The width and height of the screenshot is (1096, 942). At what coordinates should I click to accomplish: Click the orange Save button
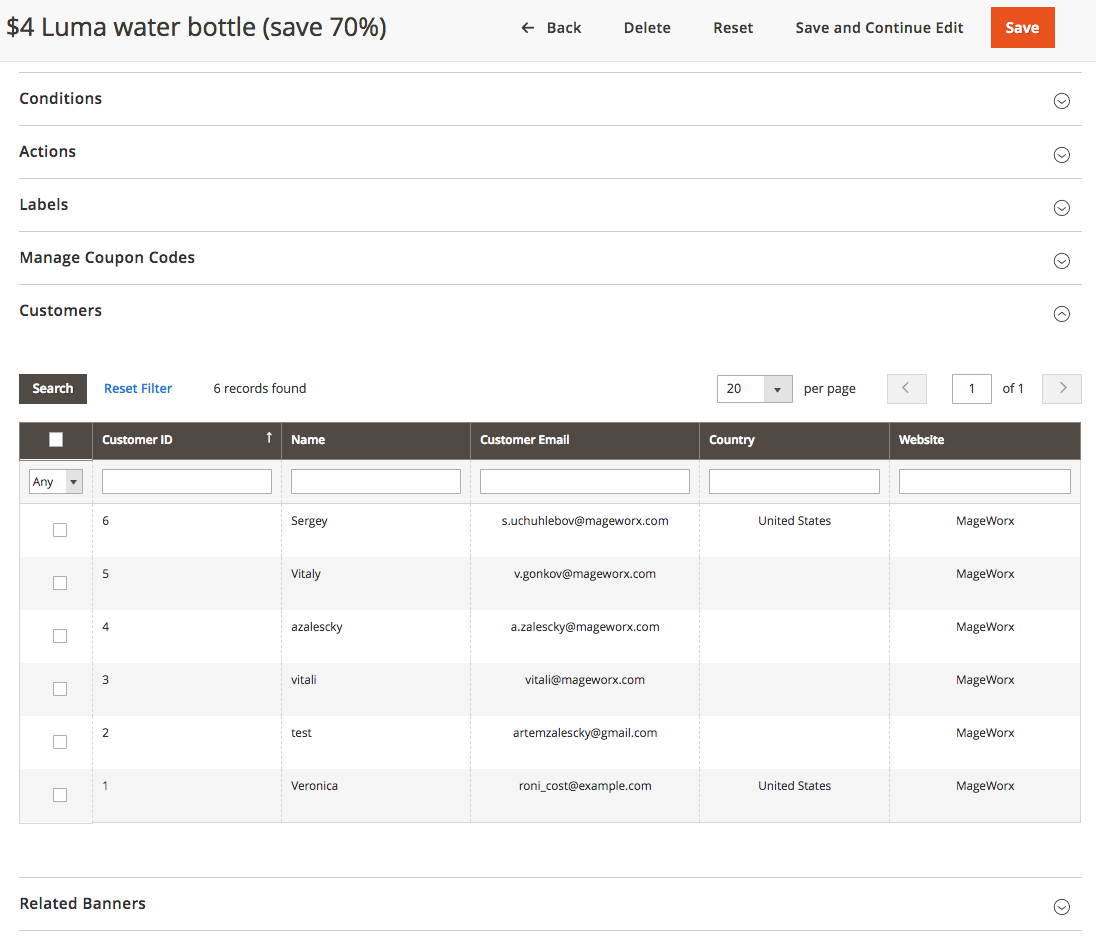(1022, 28)
